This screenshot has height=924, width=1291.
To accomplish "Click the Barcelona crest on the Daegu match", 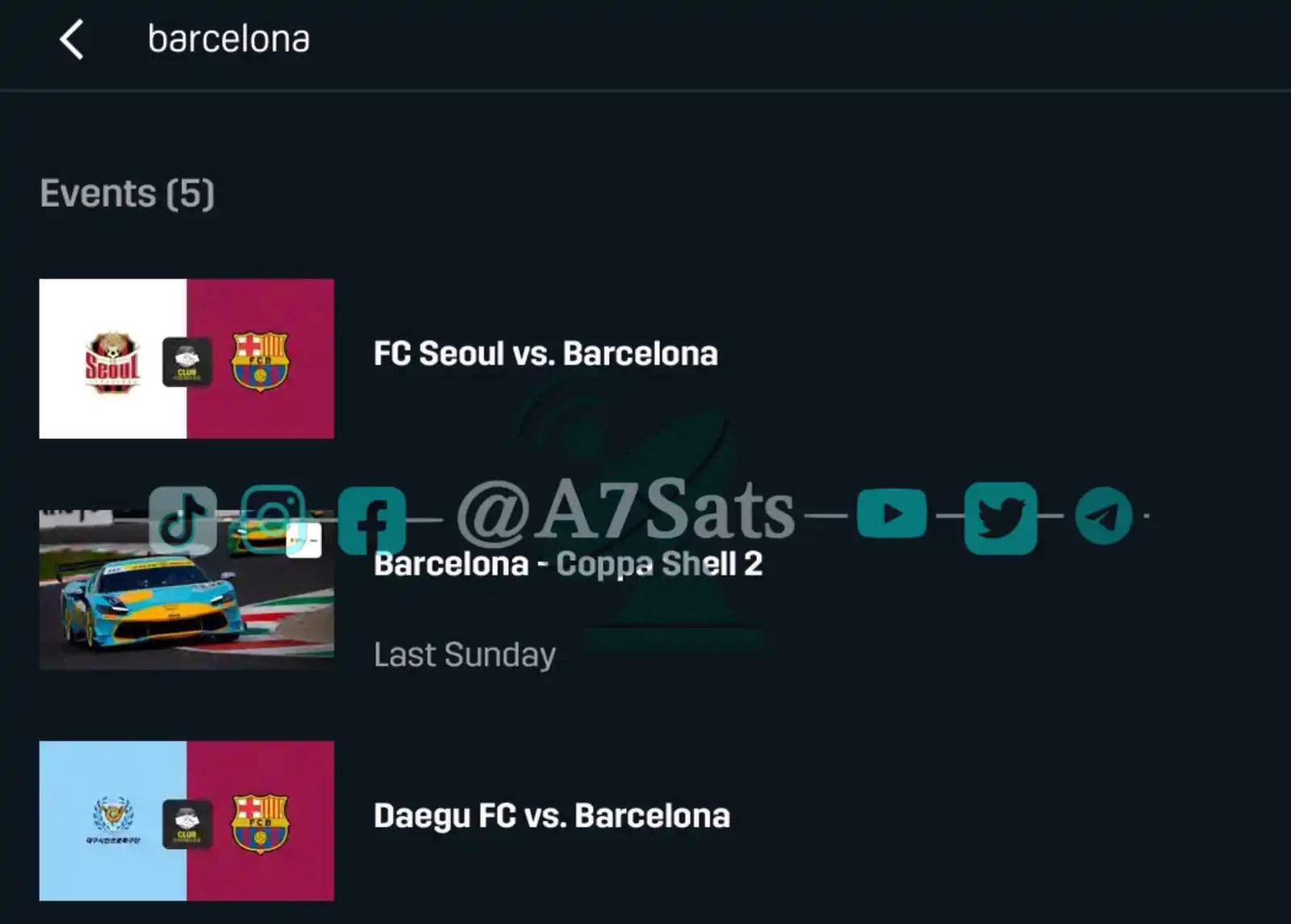I will tap(260, 824).
